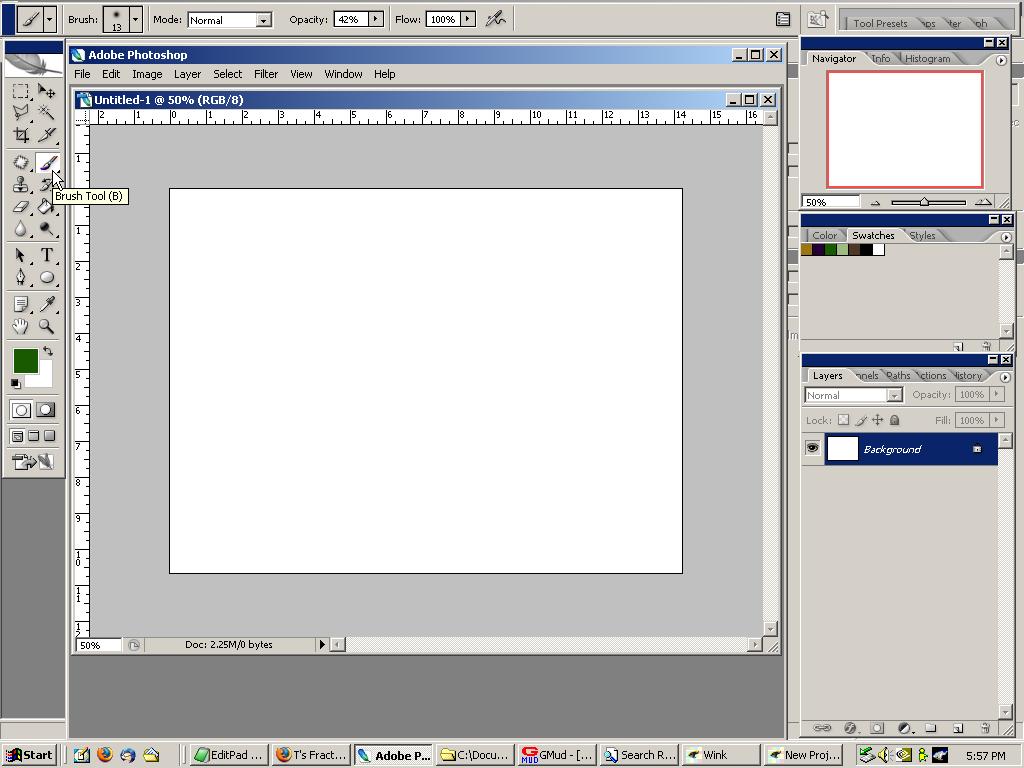Select the Type tool
The width and height of the screenshot is (1024, 768).
[x=48, y=255]
